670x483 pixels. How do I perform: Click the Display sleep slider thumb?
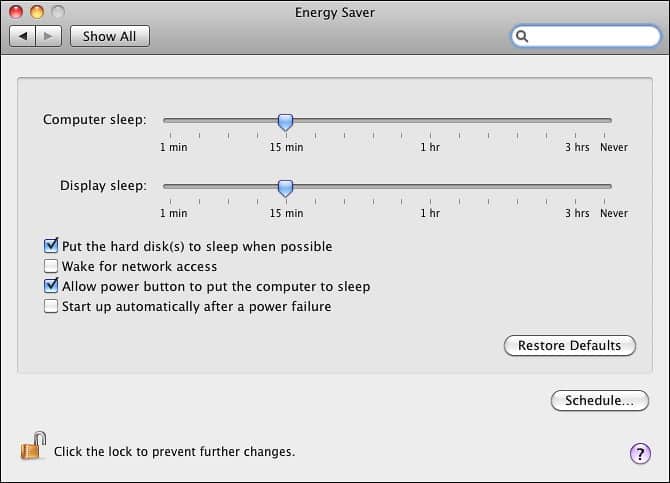tap(285, 187)
